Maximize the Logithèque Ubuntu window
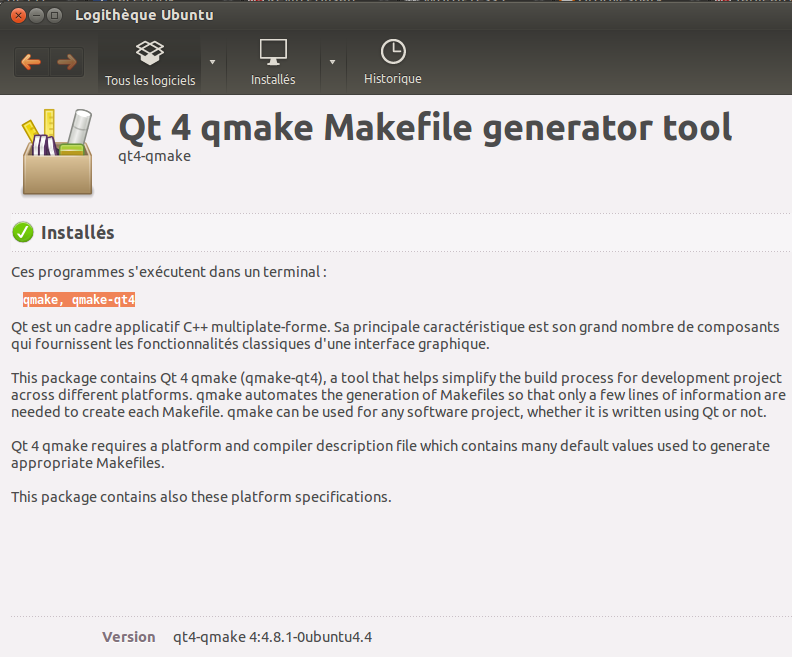This screenshot has width=792, height=657. click(x=54, y=16)
